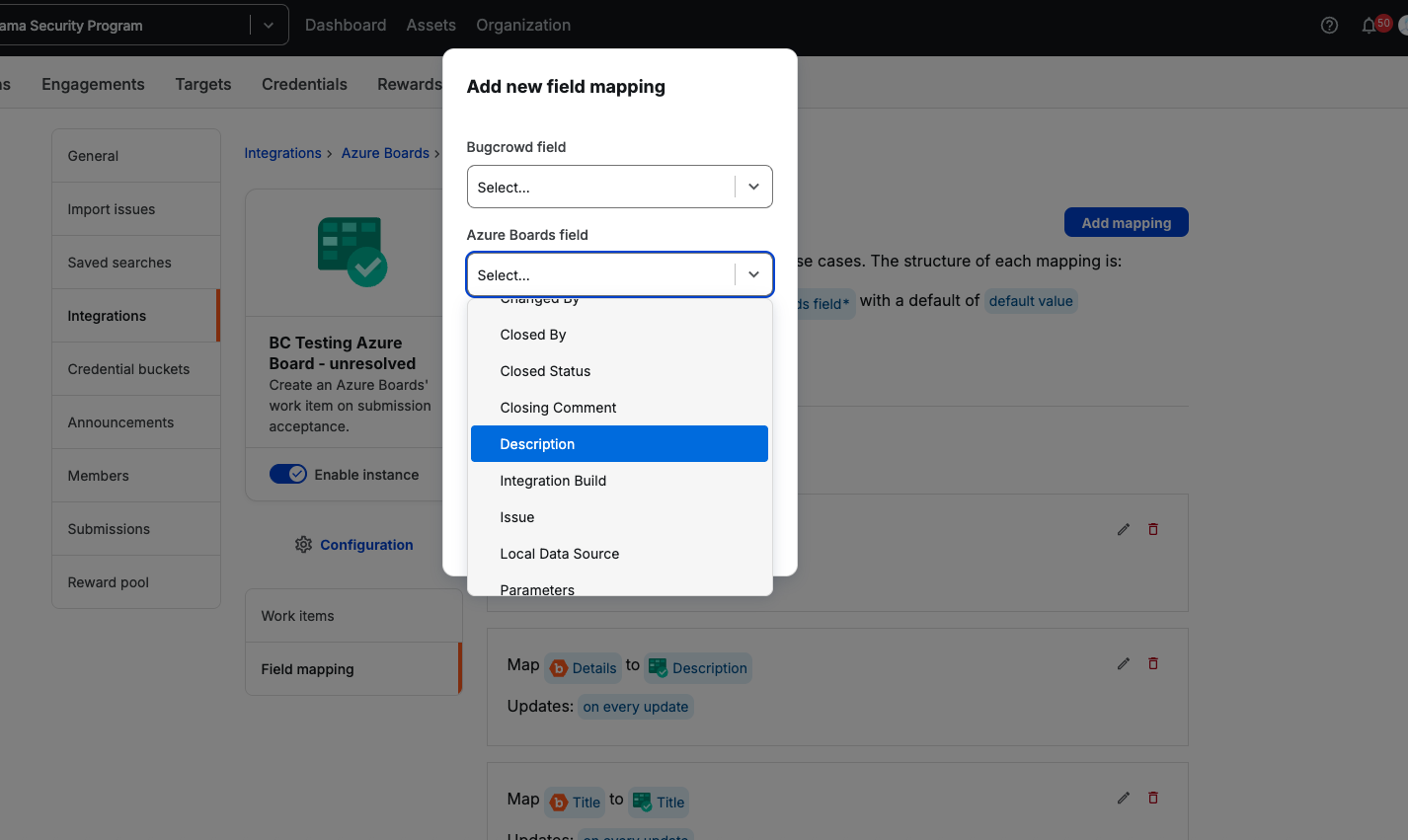Open the Work items tab
The width and height of the screenshot is (1408, 840).
pyautogui.click(x=297, y=616)
